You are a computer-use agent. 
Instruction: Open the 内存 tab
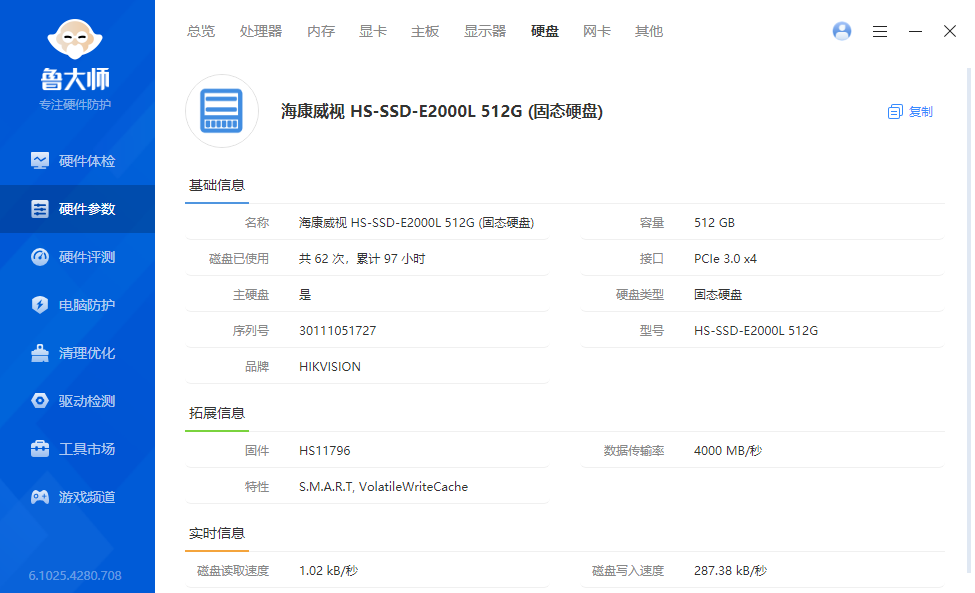321,31
